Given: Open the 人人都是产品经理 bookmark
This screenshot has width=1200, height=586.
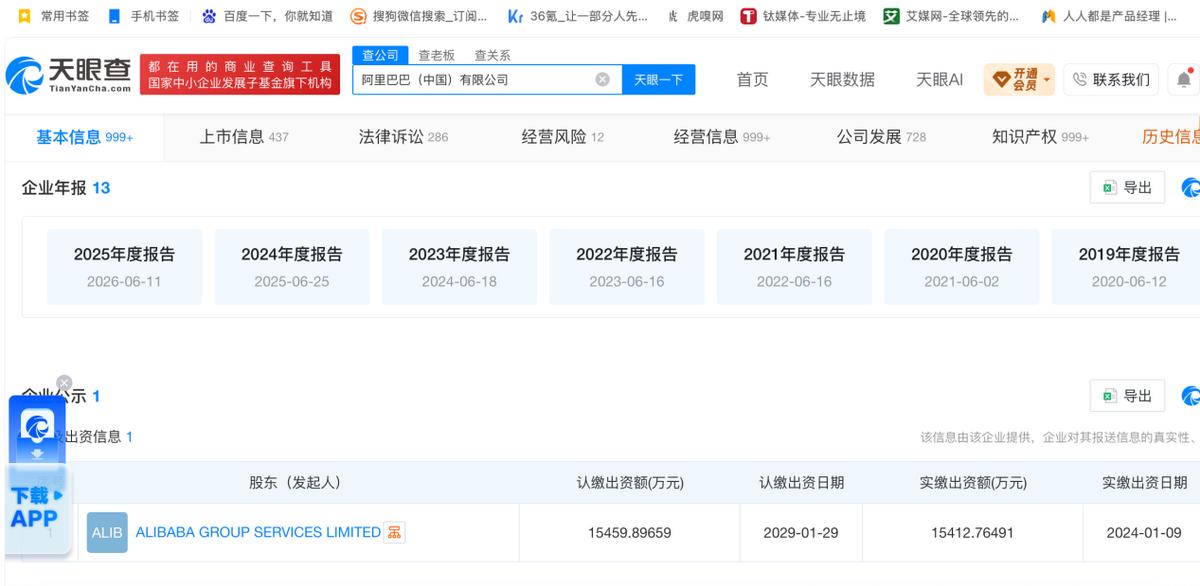Looking at the screenshot, I should 1108,16.
